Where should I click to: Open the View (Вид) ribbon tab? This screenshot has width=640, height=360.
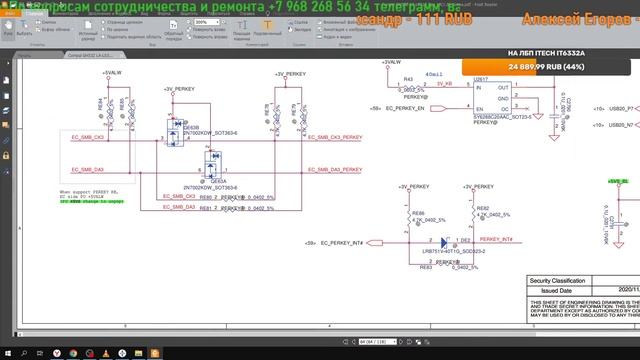144,13
